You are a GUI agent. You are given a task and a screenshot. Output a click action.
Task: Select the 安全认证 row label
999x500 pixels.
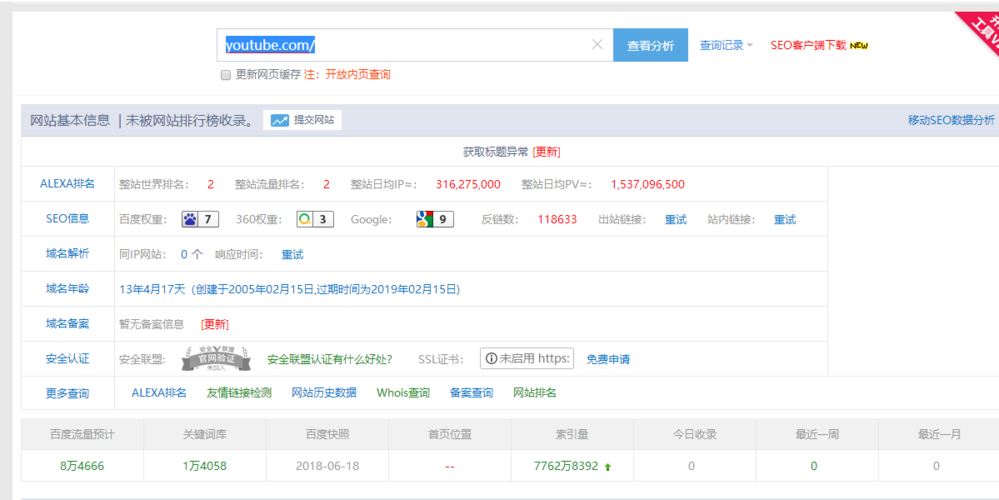coord(68,359)
